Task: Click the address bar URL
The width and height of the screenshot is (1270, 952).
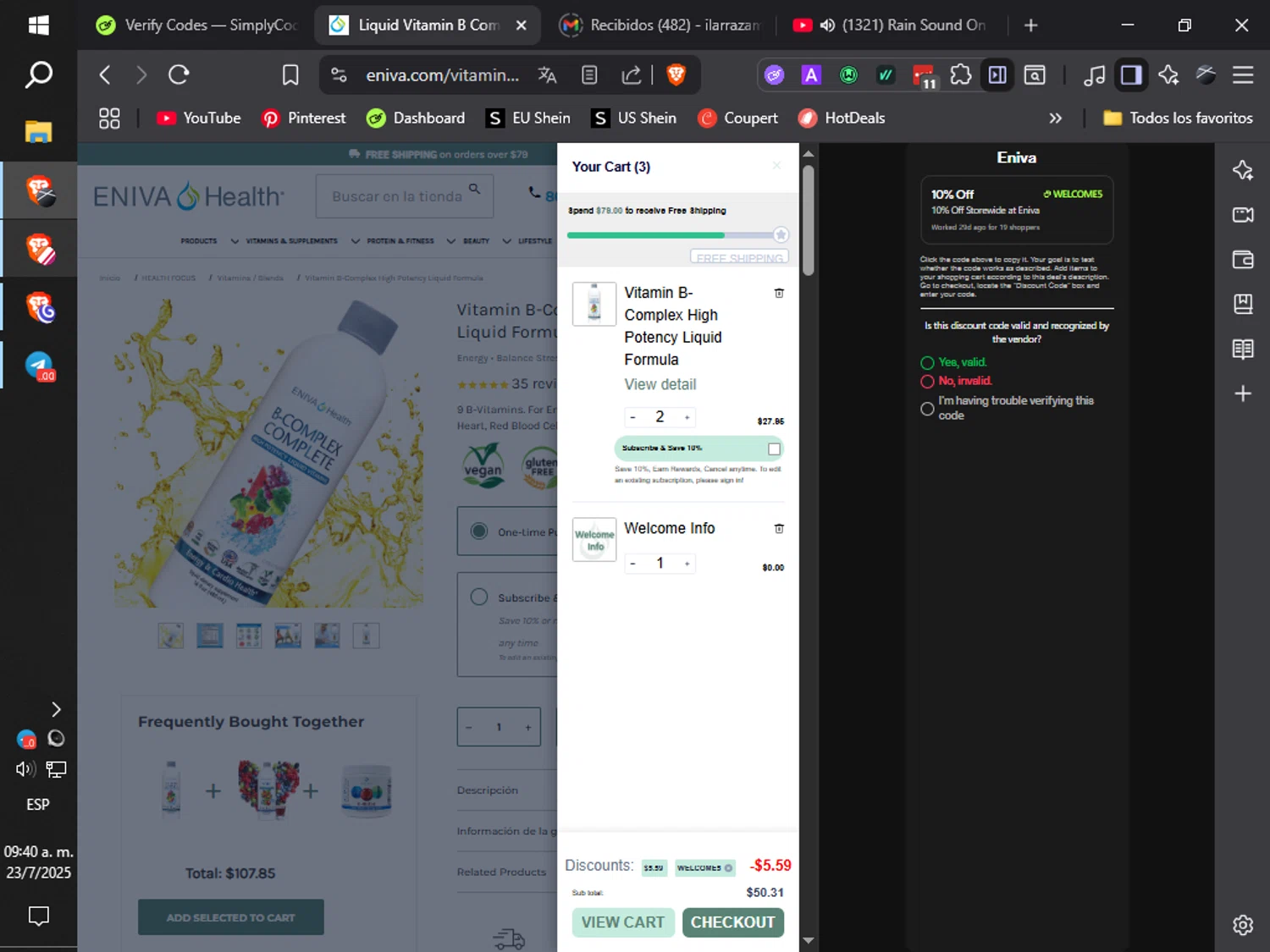Action: (443, 75)
